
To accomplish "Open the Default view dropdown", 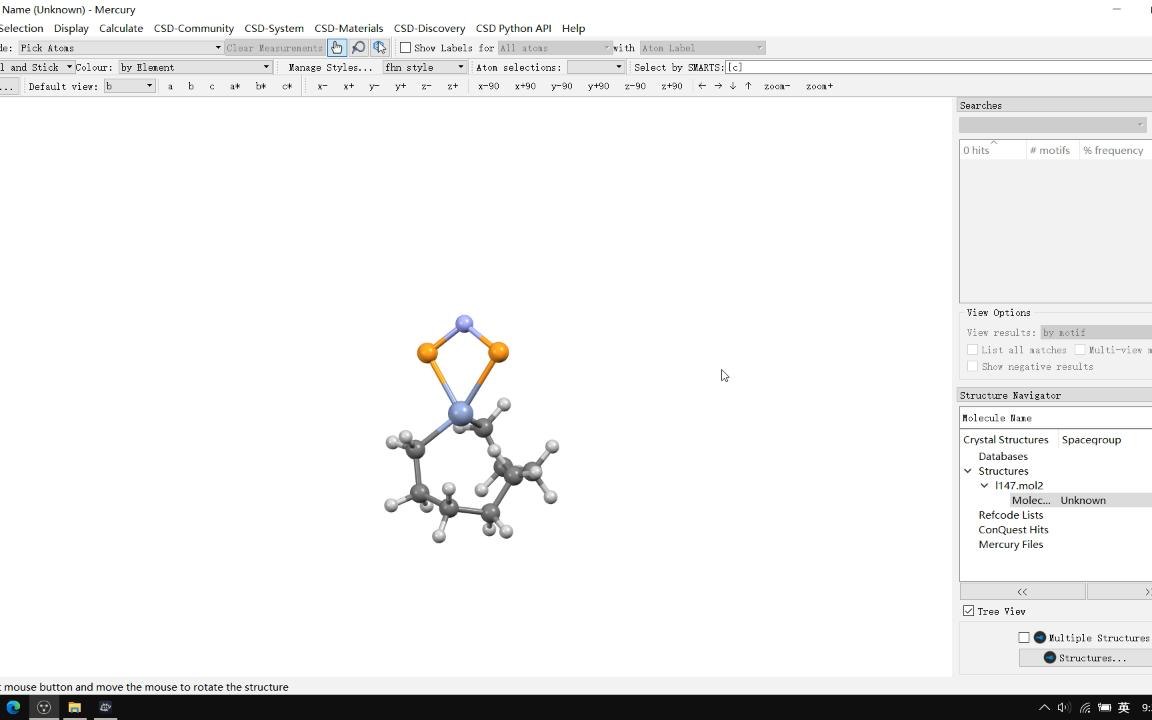I will [x=129, y=86].
